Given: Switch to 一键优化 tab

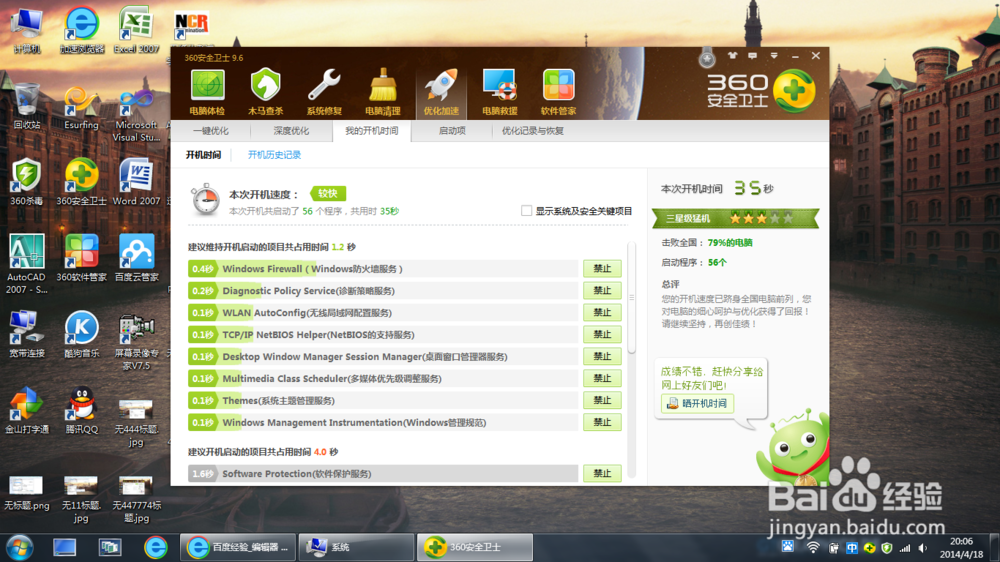Looking at the screenshot, I should (x=210, y=131).
